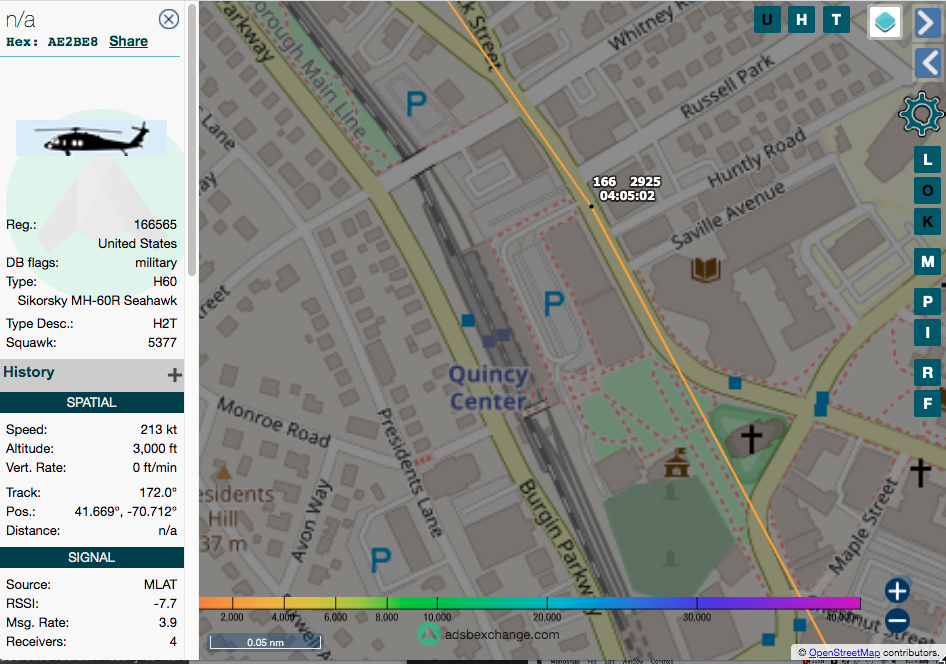Click the parking icon near the Main Line

[x=416, y=104]
